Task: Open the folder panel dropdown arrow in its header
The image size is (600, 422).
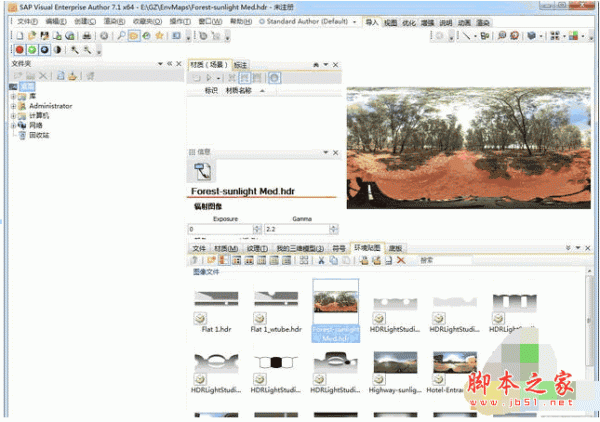Action: coord(160,64)
